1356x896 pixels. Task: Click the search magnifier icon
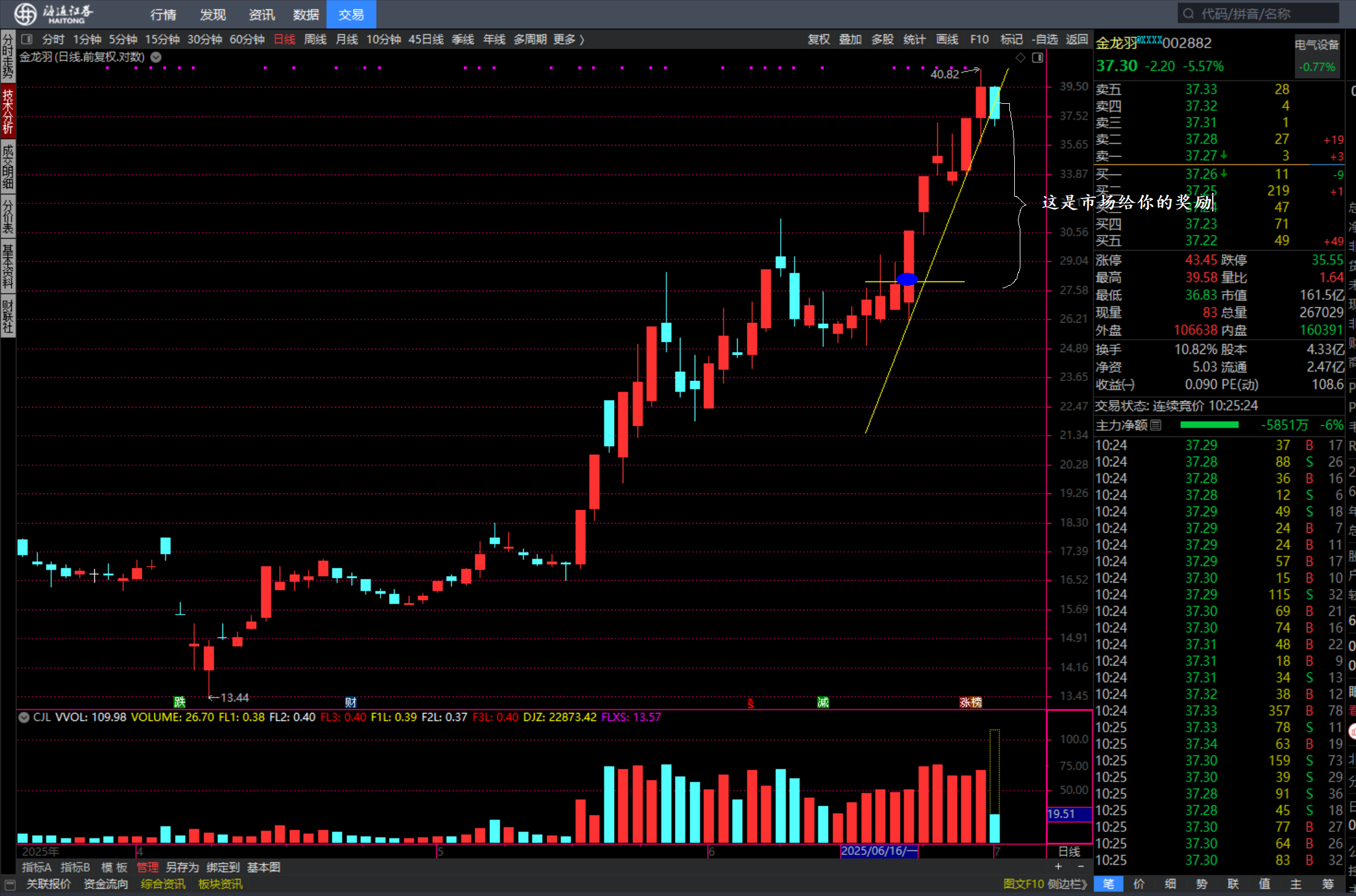pos(1188,14)
